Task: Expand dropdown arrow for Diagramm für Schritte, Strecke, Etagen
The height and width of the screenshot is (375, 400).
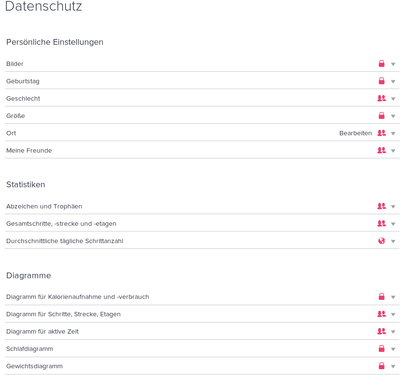Action: click(393, 314)
